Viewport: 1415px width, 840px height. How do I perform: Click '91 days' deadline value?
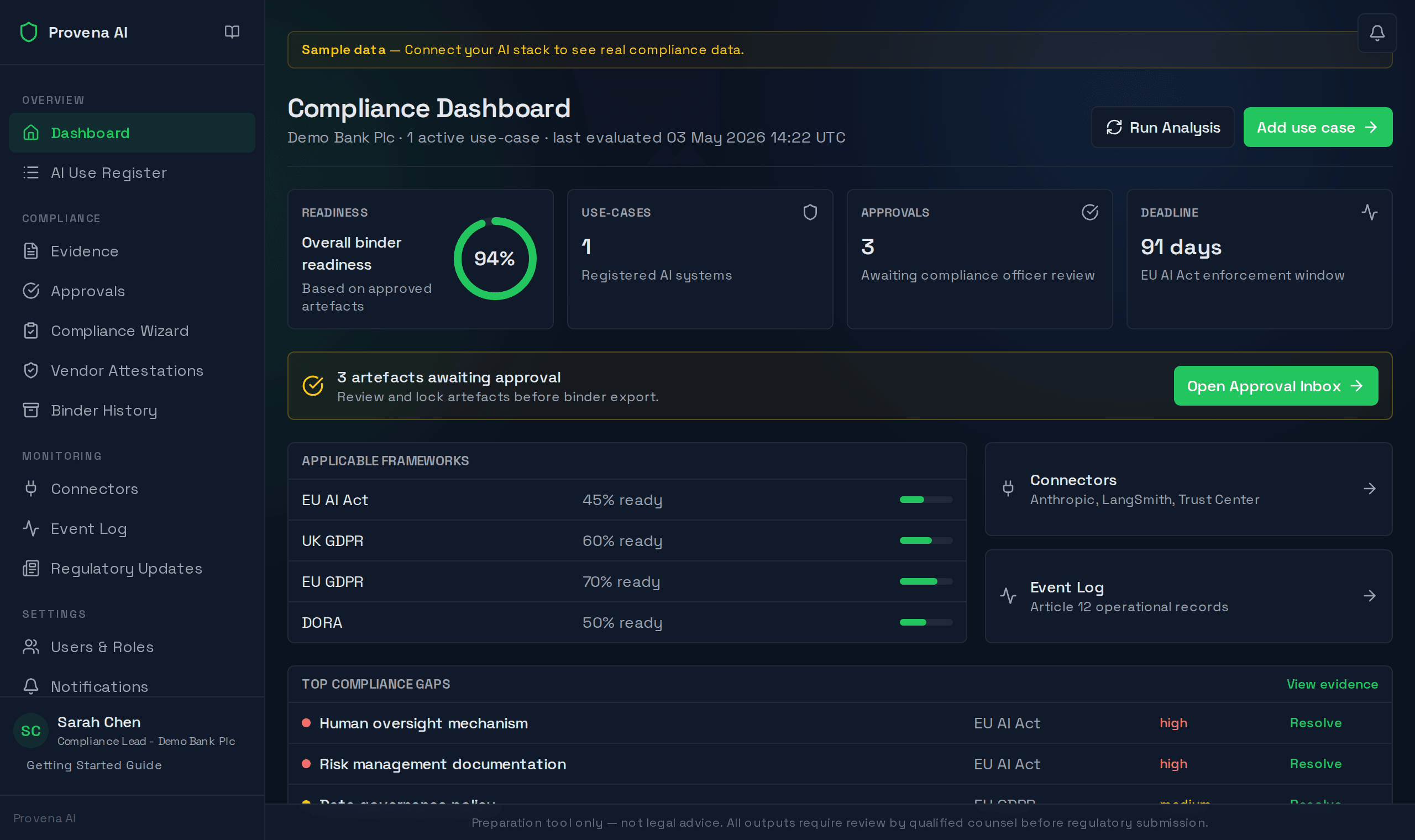(x=1181, y=247)
